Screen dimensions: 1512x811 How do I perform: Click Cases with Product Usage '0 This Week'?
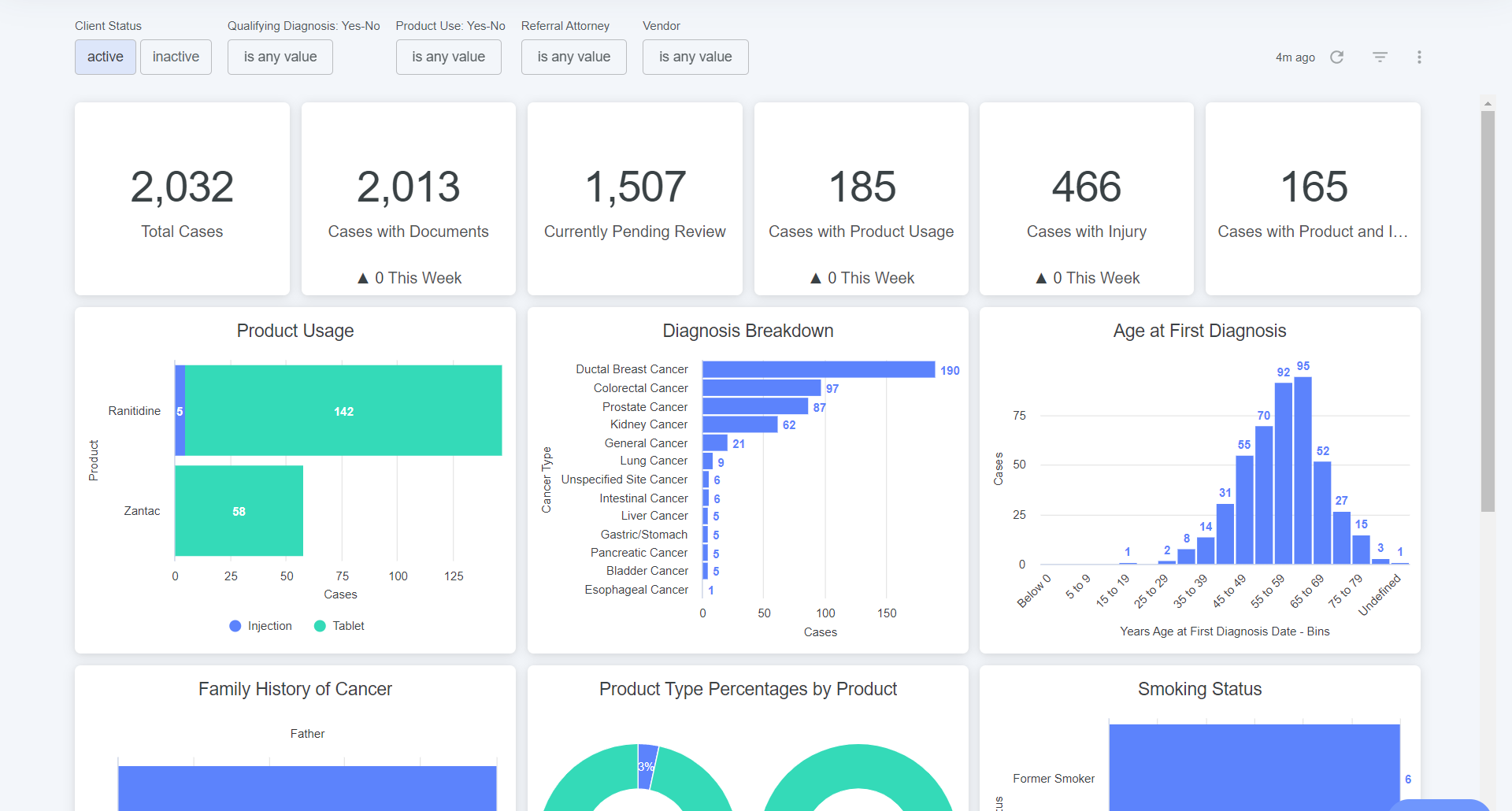tap(862, 278)
